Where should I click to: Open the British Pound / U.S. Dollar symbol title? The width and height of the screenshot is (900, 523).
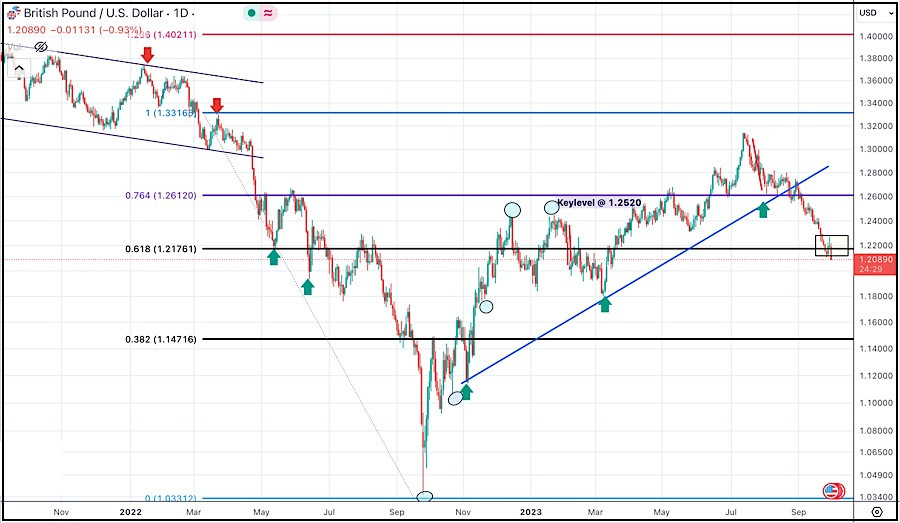(94, 13)
